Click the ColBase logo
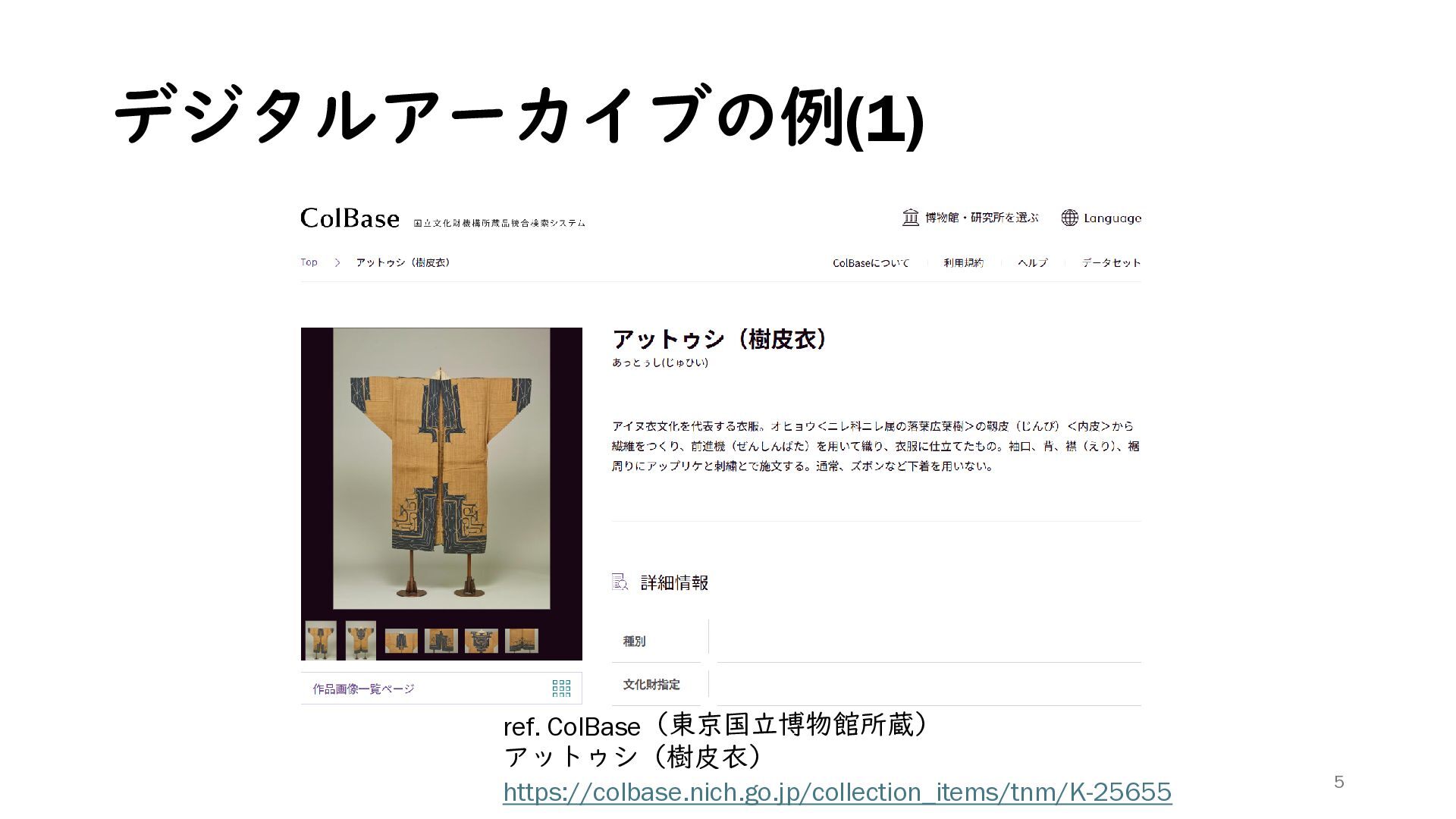The width and height of the screenshot is (1456, 819). (x=350, y=218)
